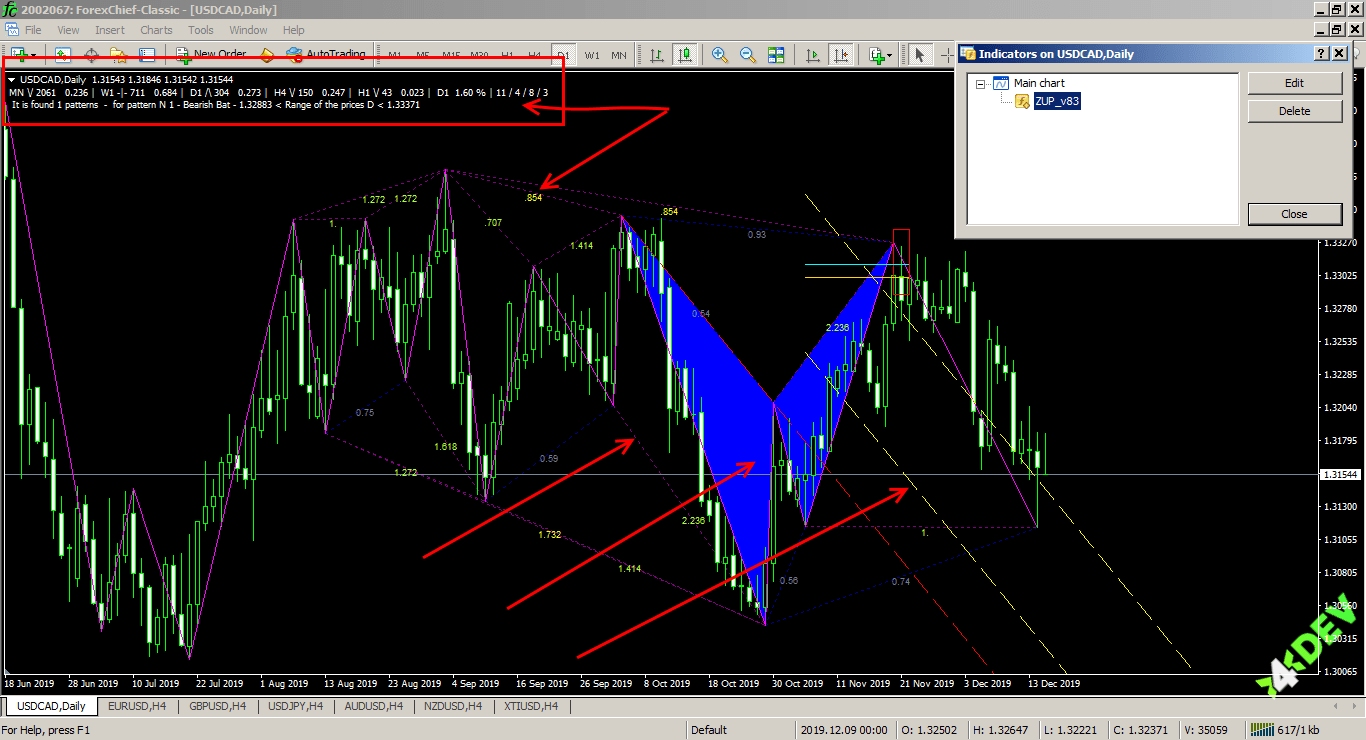
Task: Zoom out of the chart
Action: [748, 55]
